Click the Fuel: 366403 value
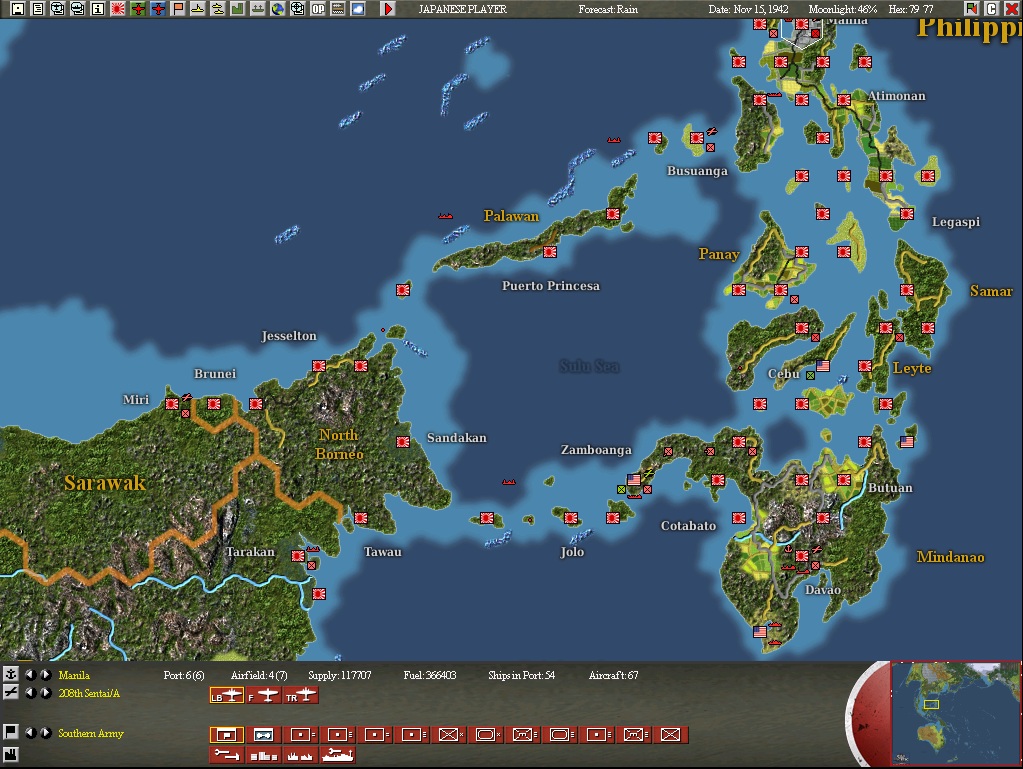 pyautogui.click(x=429, y=675)
